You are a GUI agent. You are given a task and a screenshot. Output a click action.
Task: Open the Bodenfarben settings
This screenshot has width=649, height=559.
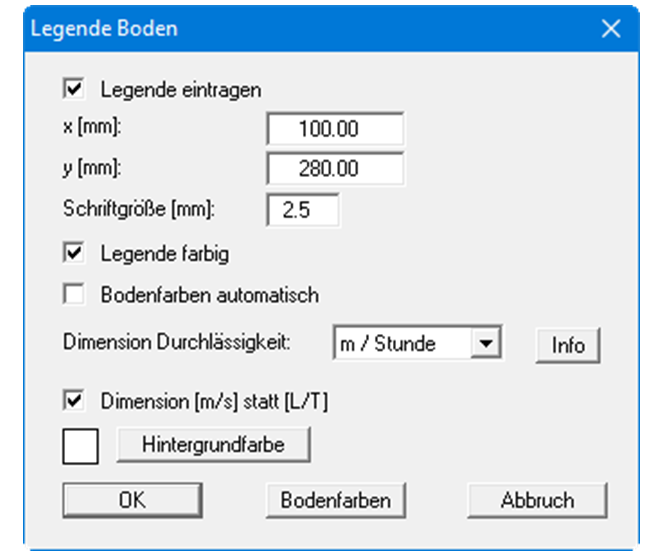pyautogui.click(x=335, y=500)
